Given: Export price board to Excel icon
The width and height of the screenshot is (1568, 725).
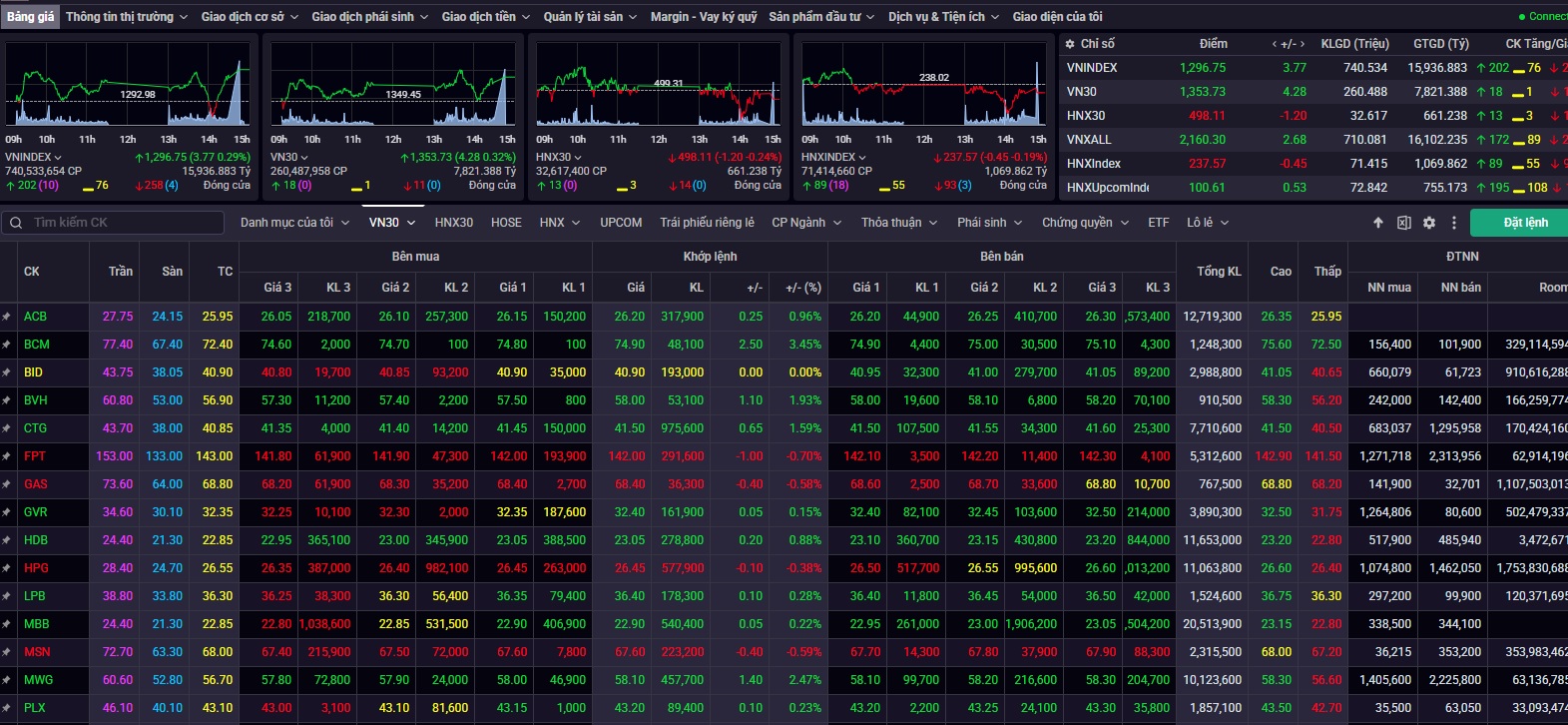Looking at the screenshot, I should click(x=1403, y=223).
